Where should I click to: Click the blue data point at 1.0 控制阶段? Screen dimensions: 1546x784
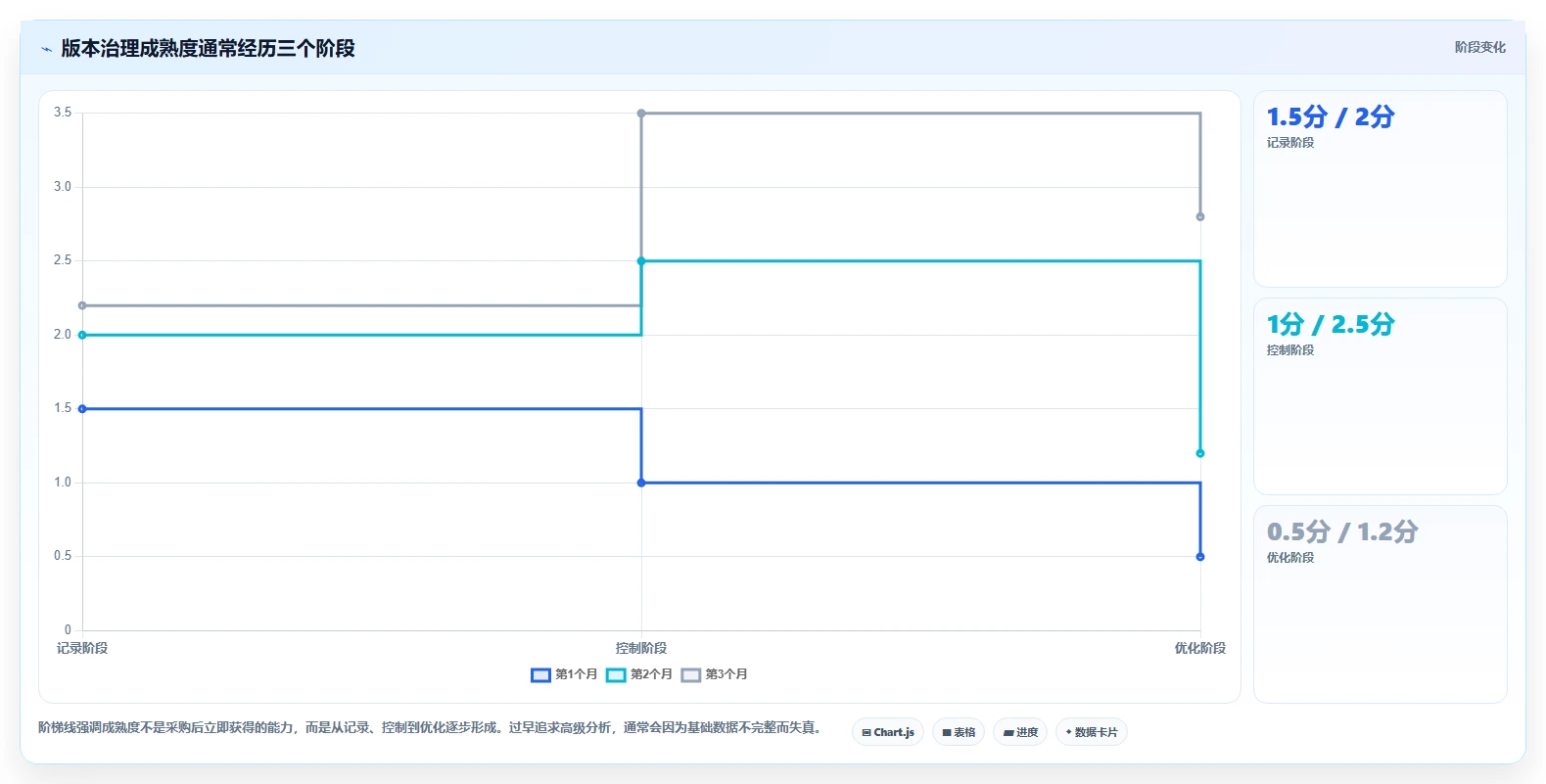641,483
